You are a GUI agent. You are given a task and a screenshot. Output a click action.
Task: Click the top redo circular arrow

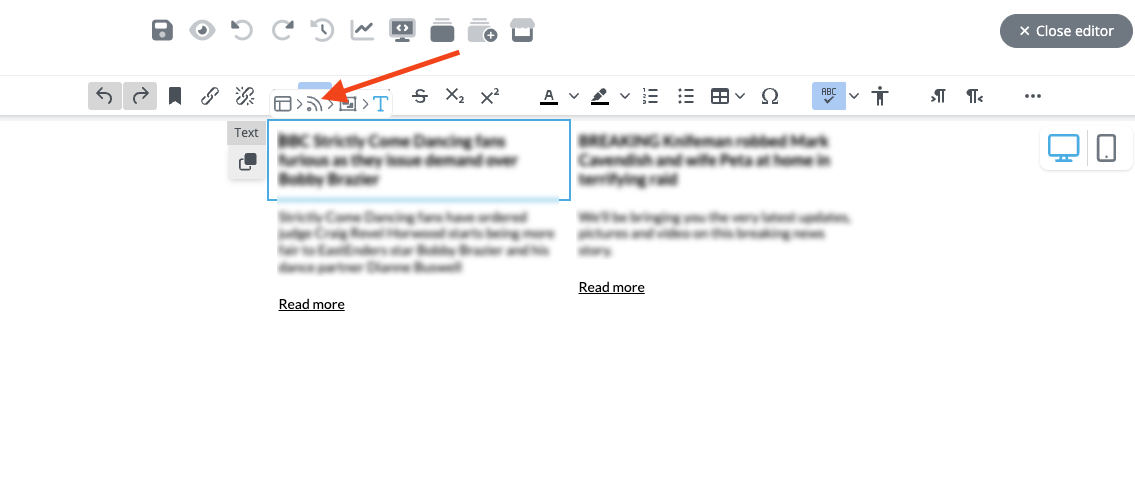tap(282, 30)
